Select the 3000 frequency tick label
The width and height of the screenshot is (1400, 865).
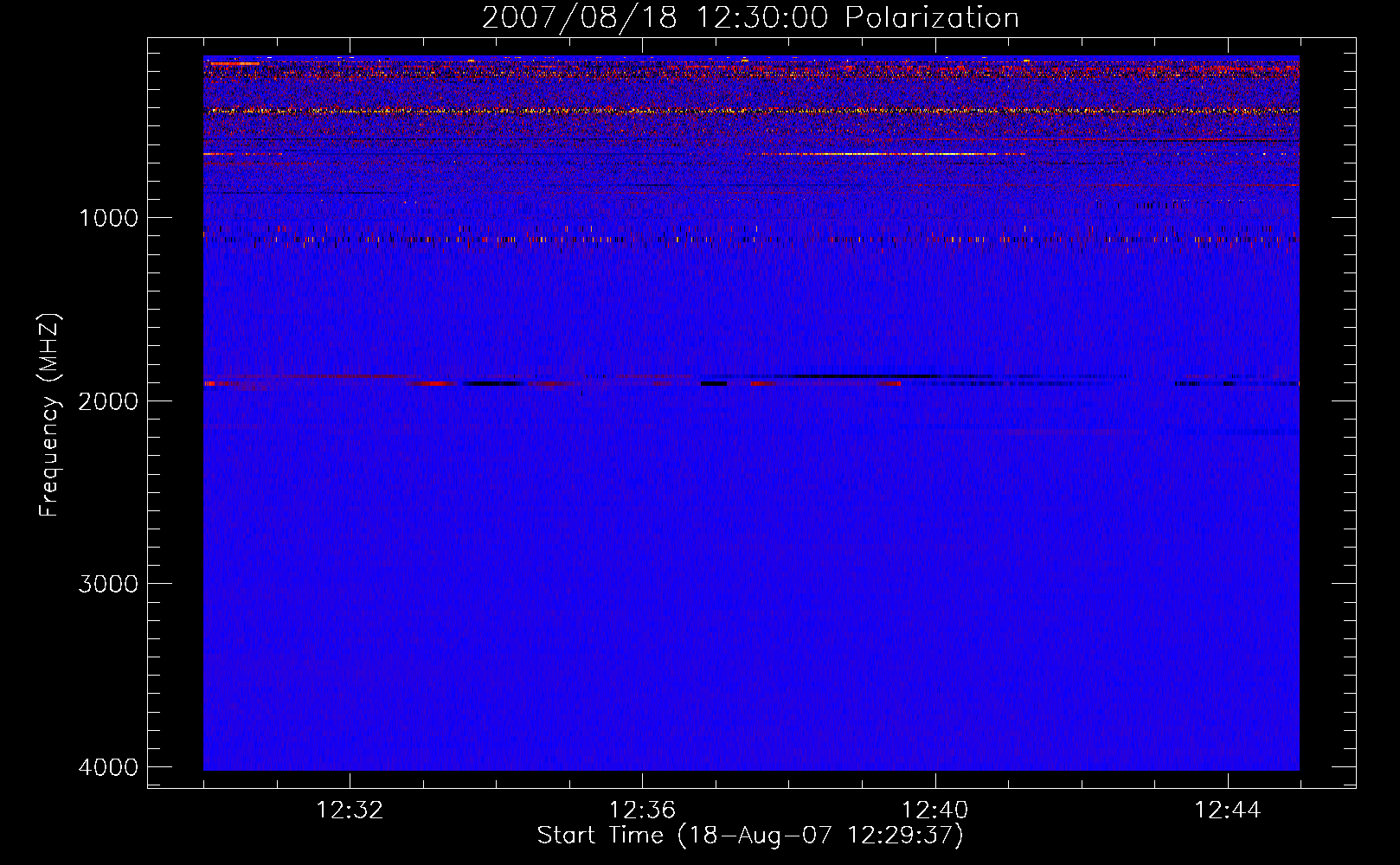point(108,584)
